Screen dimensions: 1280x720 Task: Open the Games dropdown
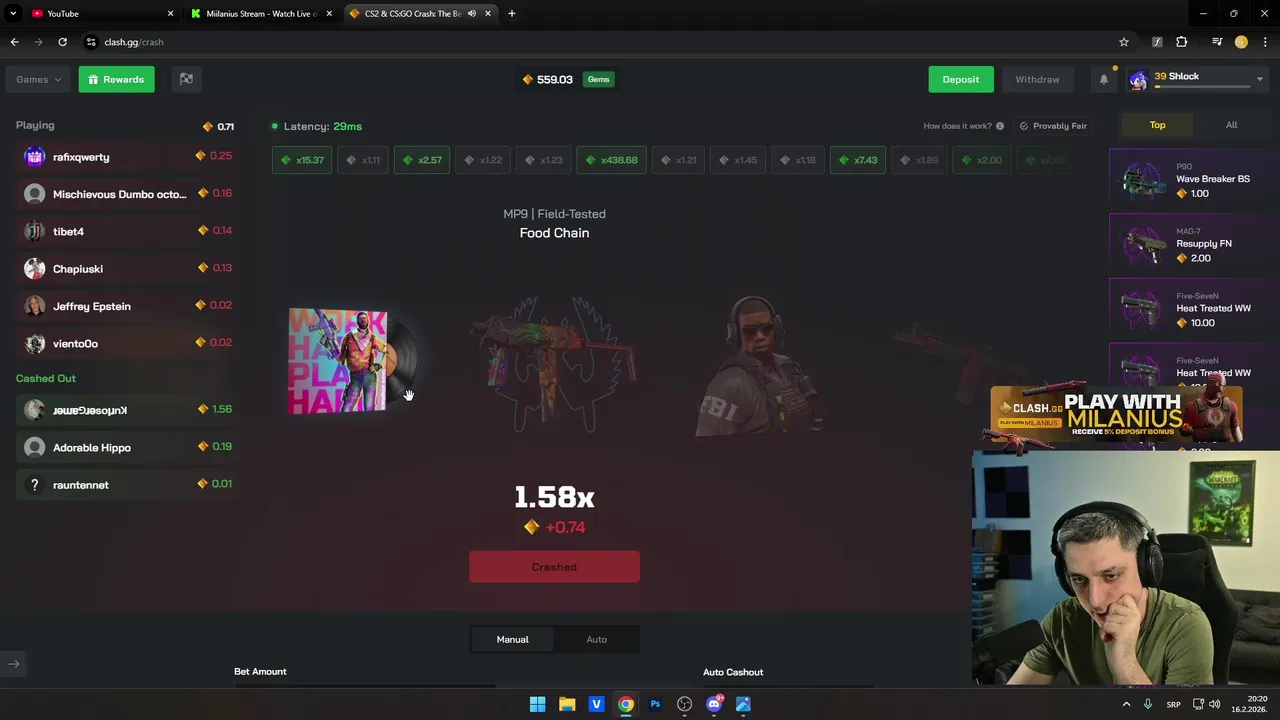point(39,79)
